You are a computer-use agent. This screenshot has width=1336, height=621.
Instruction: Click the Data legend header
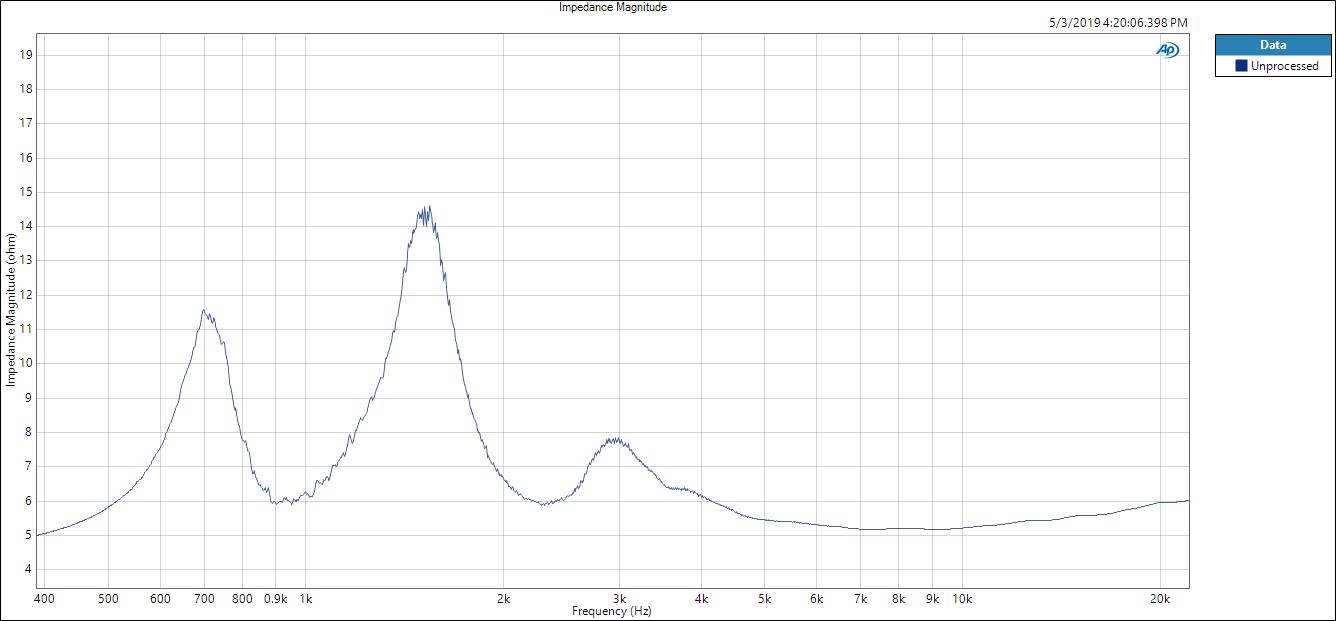coord(1273,44)
